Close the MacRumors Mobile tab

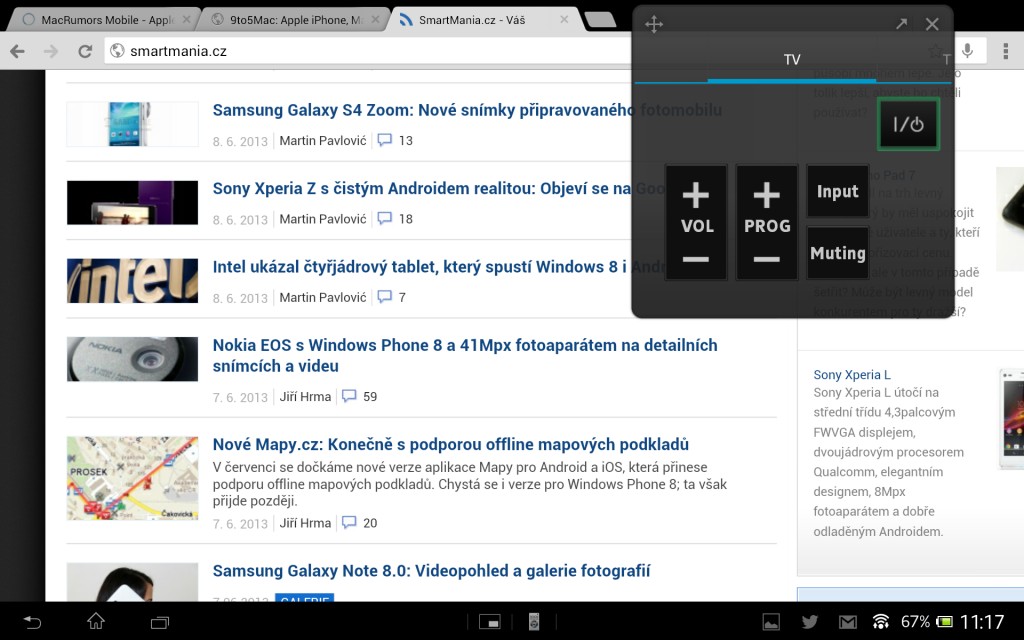[x=186, y=20]
